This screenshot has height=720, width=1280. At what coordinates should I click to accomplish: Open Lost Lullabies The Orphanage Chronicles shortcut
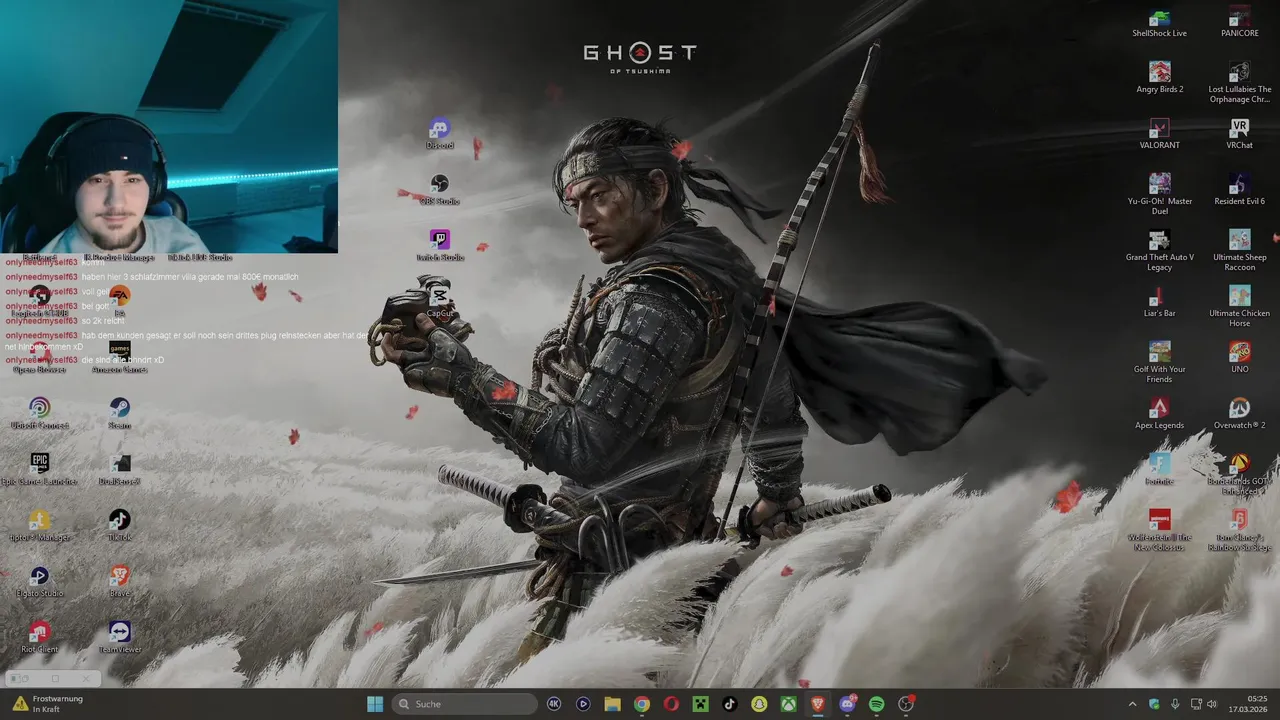pos(1239,83)
